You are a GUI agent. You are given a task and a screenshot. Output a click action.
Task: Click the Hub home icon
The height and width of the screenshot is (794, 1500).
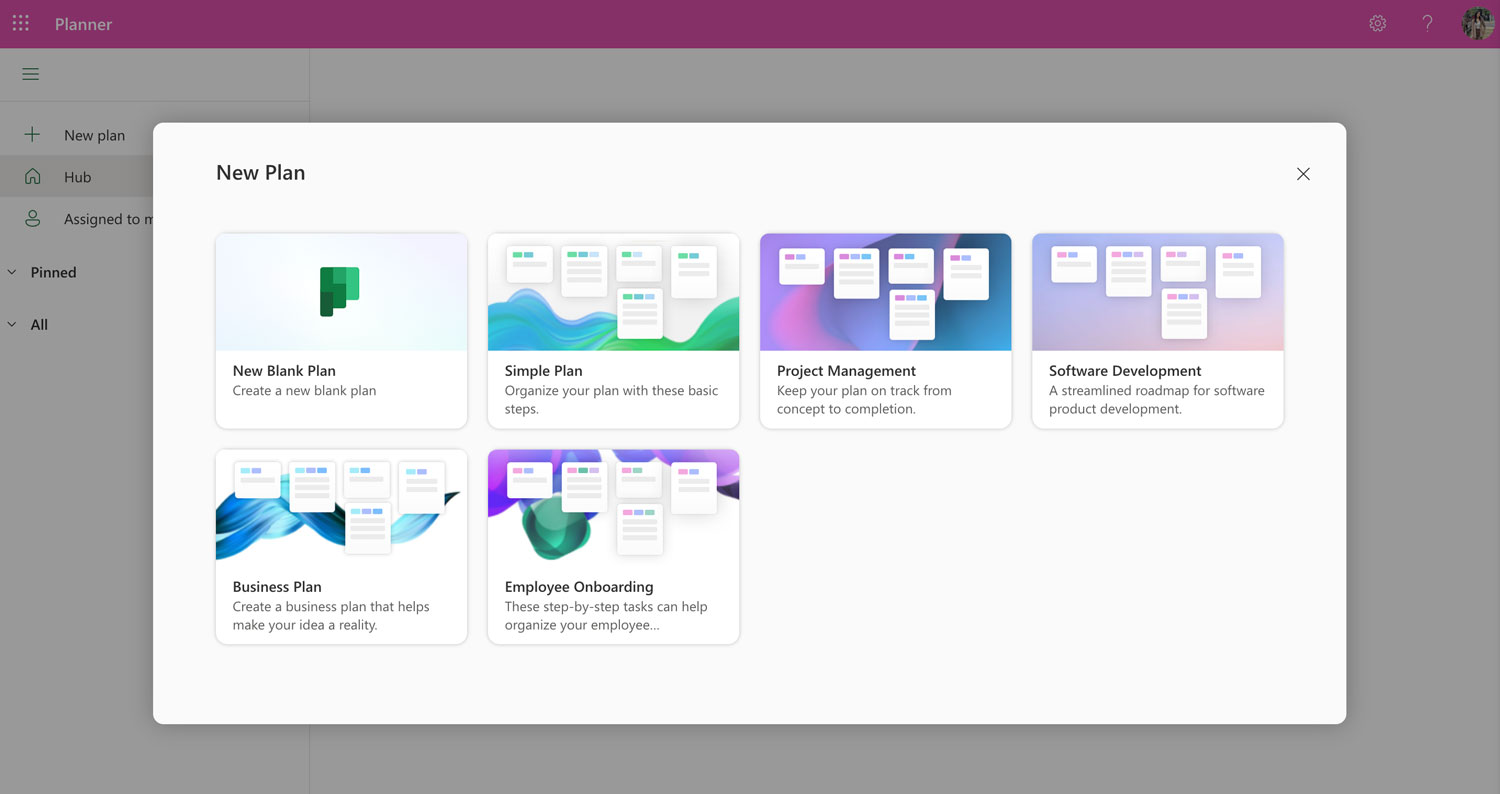(x=32, y=177)
